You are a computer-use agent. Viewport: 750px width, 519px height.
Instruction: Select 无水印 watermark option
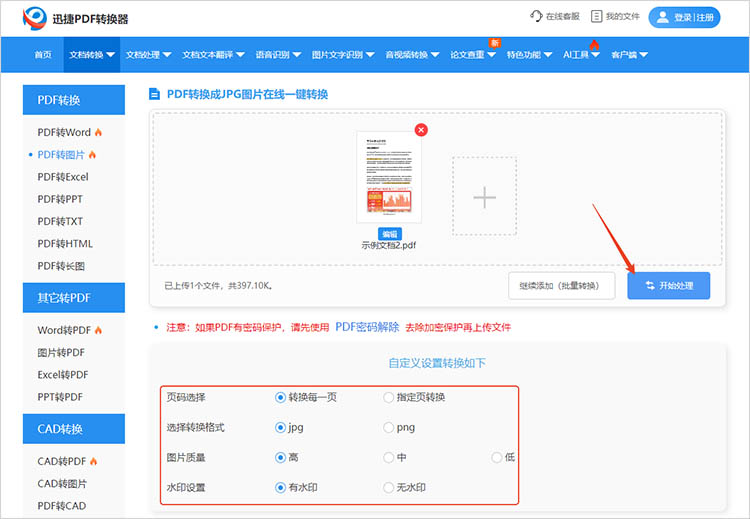[388, 487]
